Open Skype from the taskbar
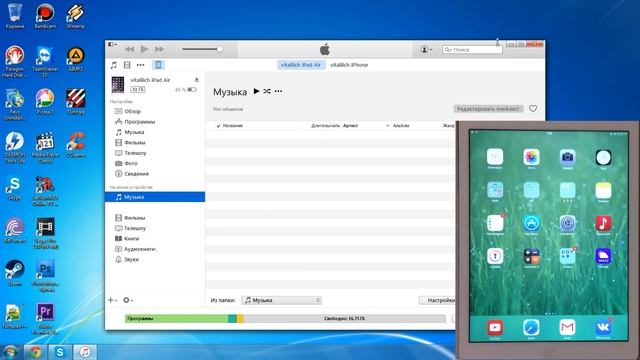The width and height of the screenshot is (640, 360). pos(60,352)
